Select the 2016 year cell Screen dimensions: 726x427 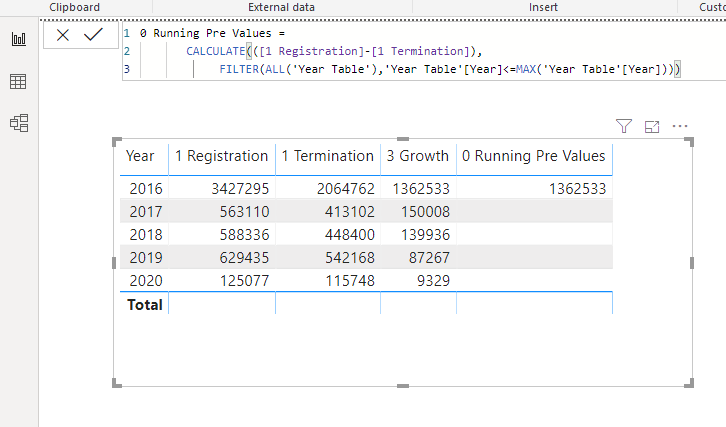146,188
